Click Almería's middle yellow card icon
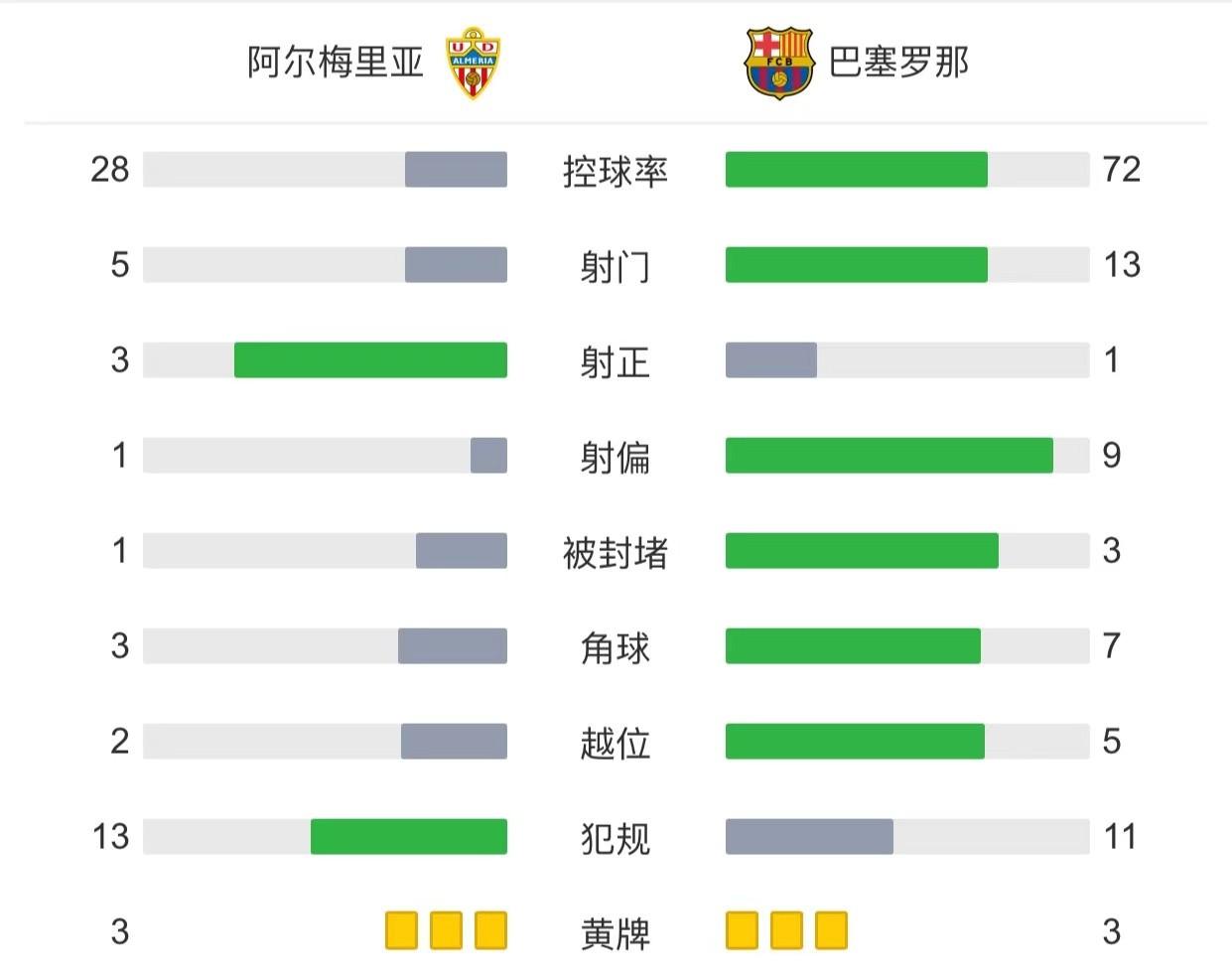This screenshot has height=974, width=1232. (x=446, y=930)
